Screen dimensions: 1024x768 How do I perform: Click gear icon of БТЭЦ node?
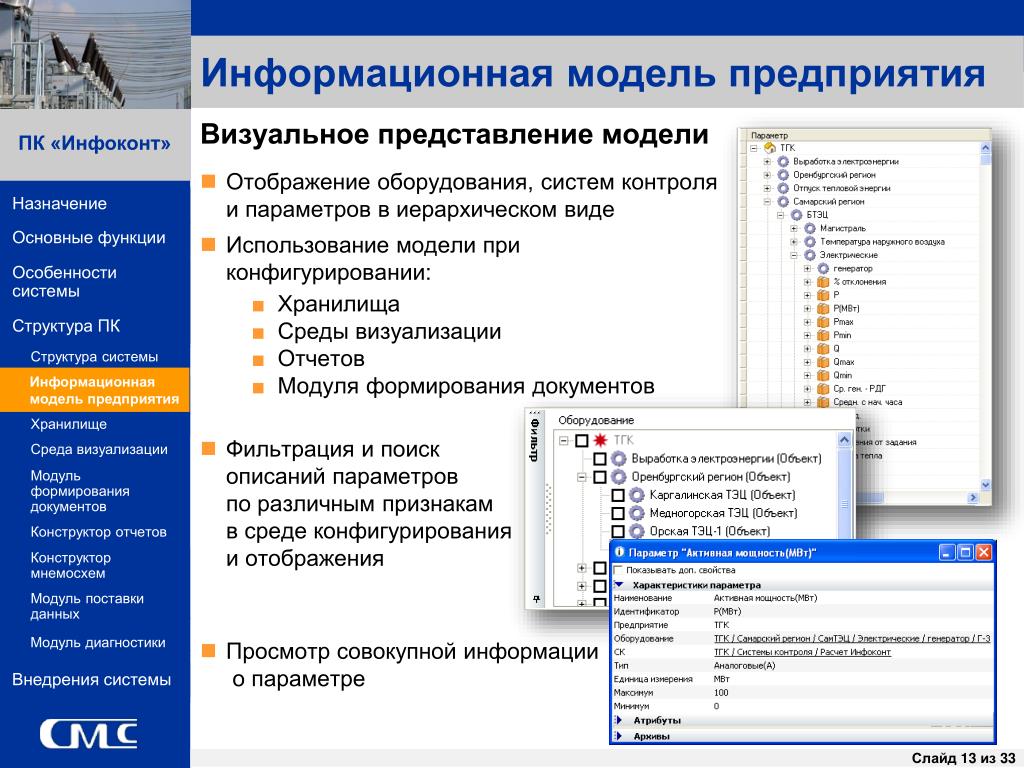pos(797,215)
